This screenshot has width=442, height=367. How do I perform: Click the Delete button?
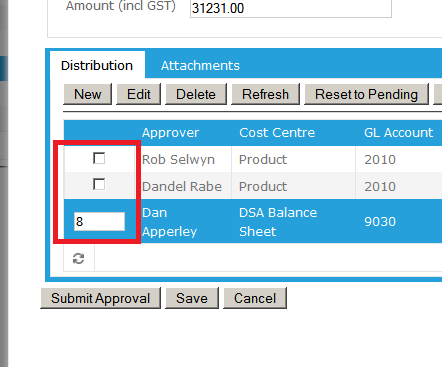[x=196, y=94]
